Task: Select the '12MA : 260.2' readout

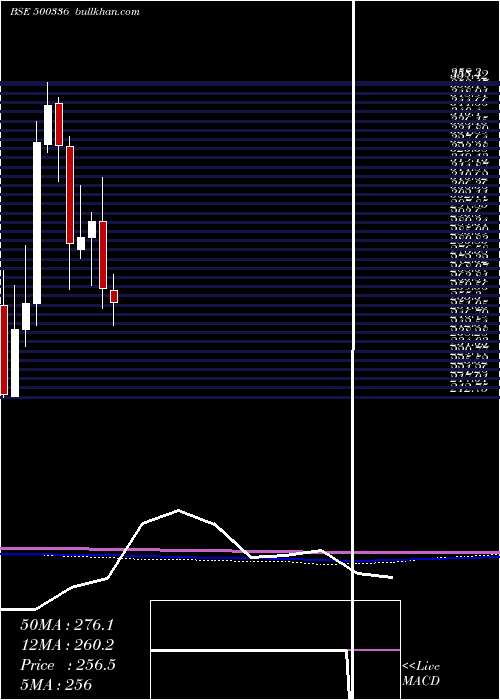Action: 67,645
